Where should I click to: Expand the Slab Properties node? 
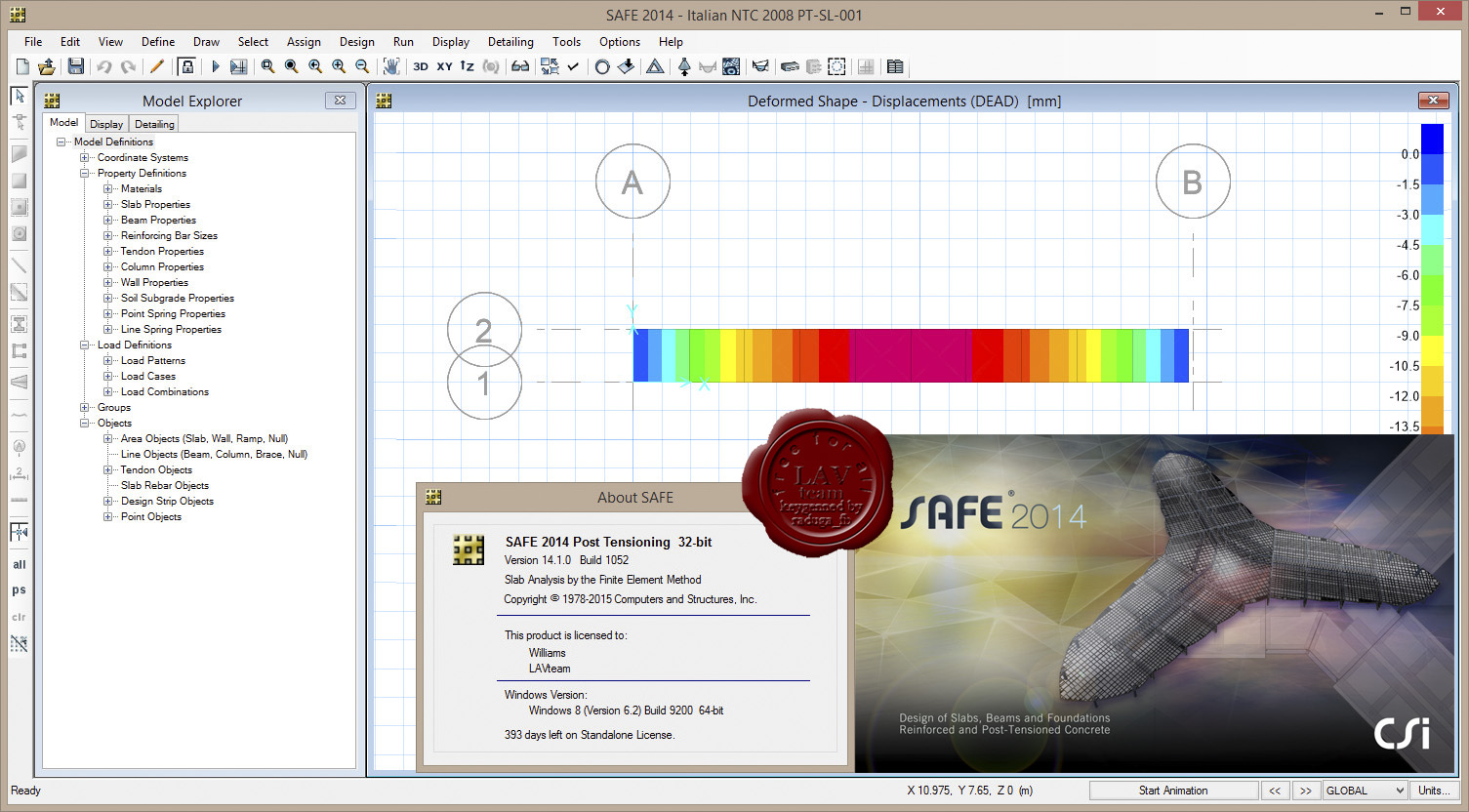click(x=107, y=204)
